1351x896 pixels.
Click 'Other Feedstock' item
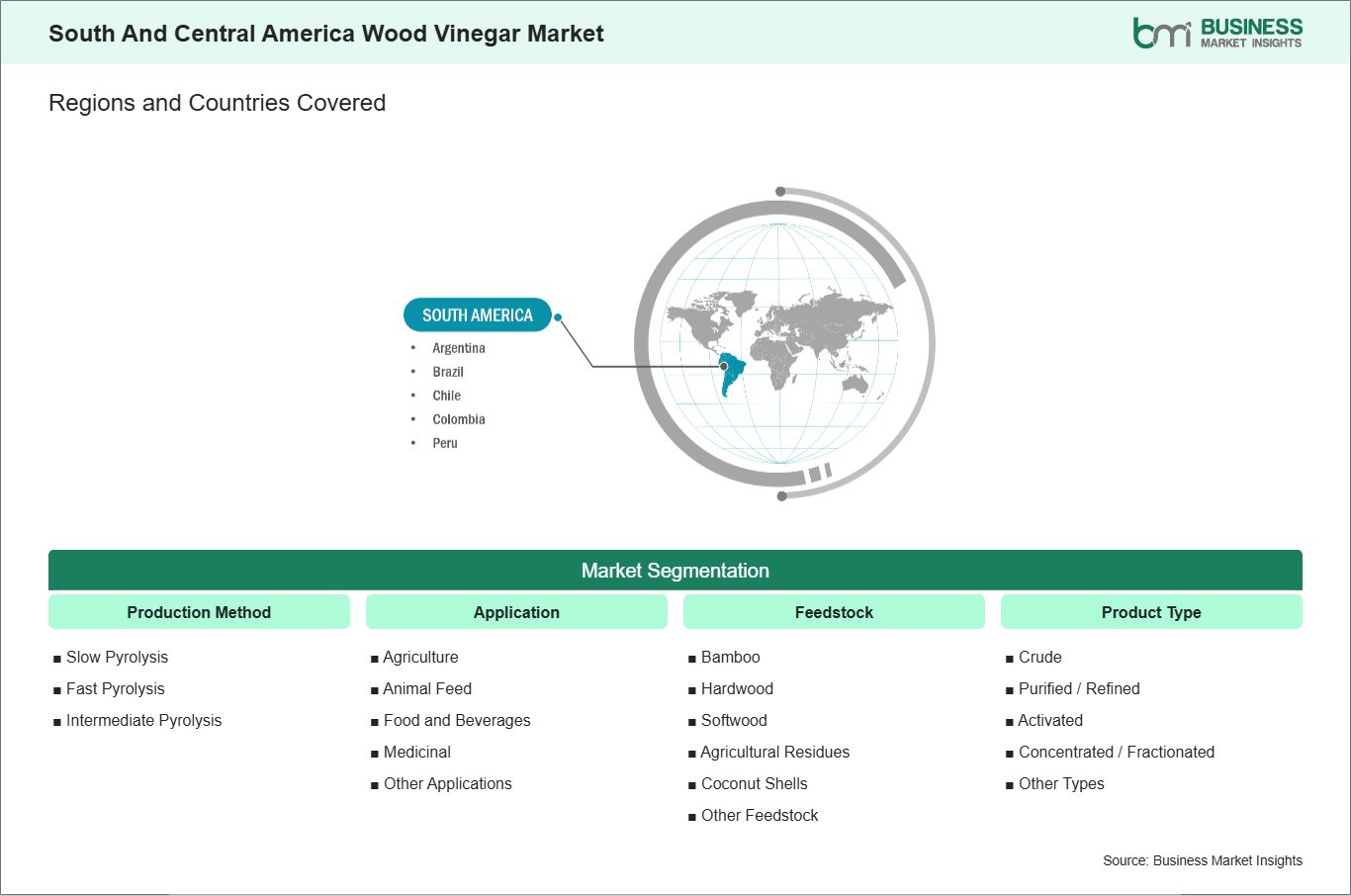(760, 815)
